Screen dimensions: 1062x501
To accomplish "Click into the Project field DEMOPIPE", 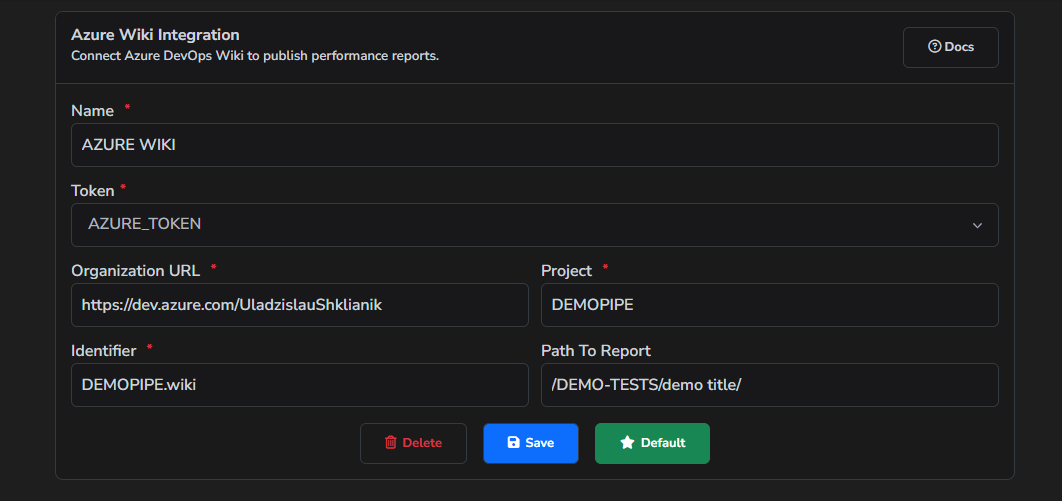I will 769,305.
